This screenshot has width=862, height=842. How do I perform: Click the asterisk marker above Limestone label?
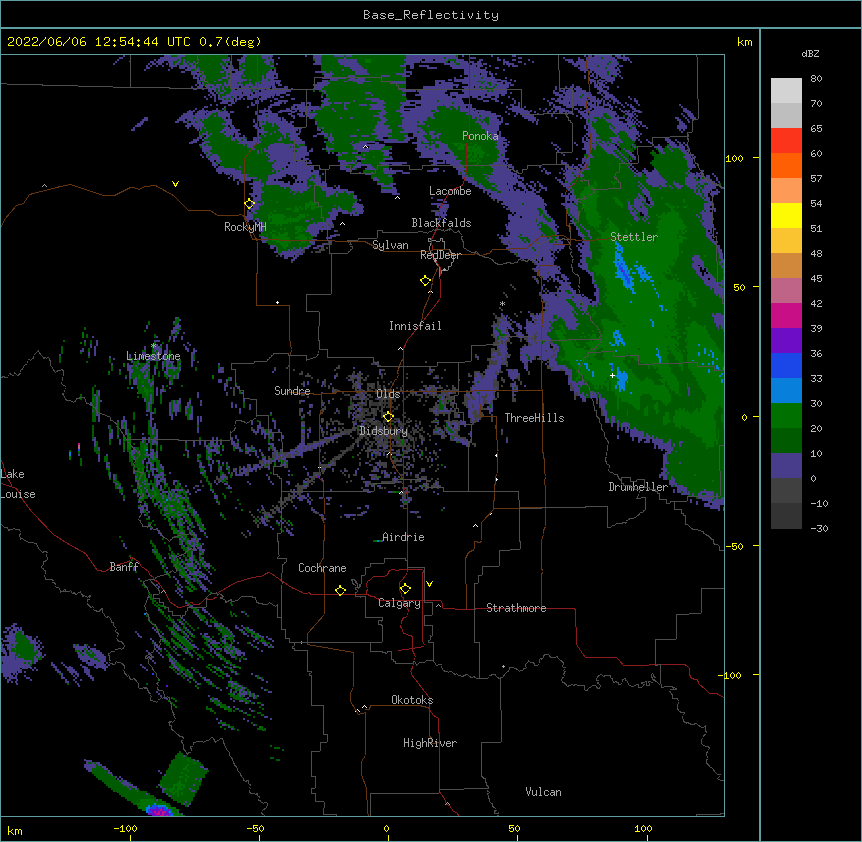tap(154, 346)
